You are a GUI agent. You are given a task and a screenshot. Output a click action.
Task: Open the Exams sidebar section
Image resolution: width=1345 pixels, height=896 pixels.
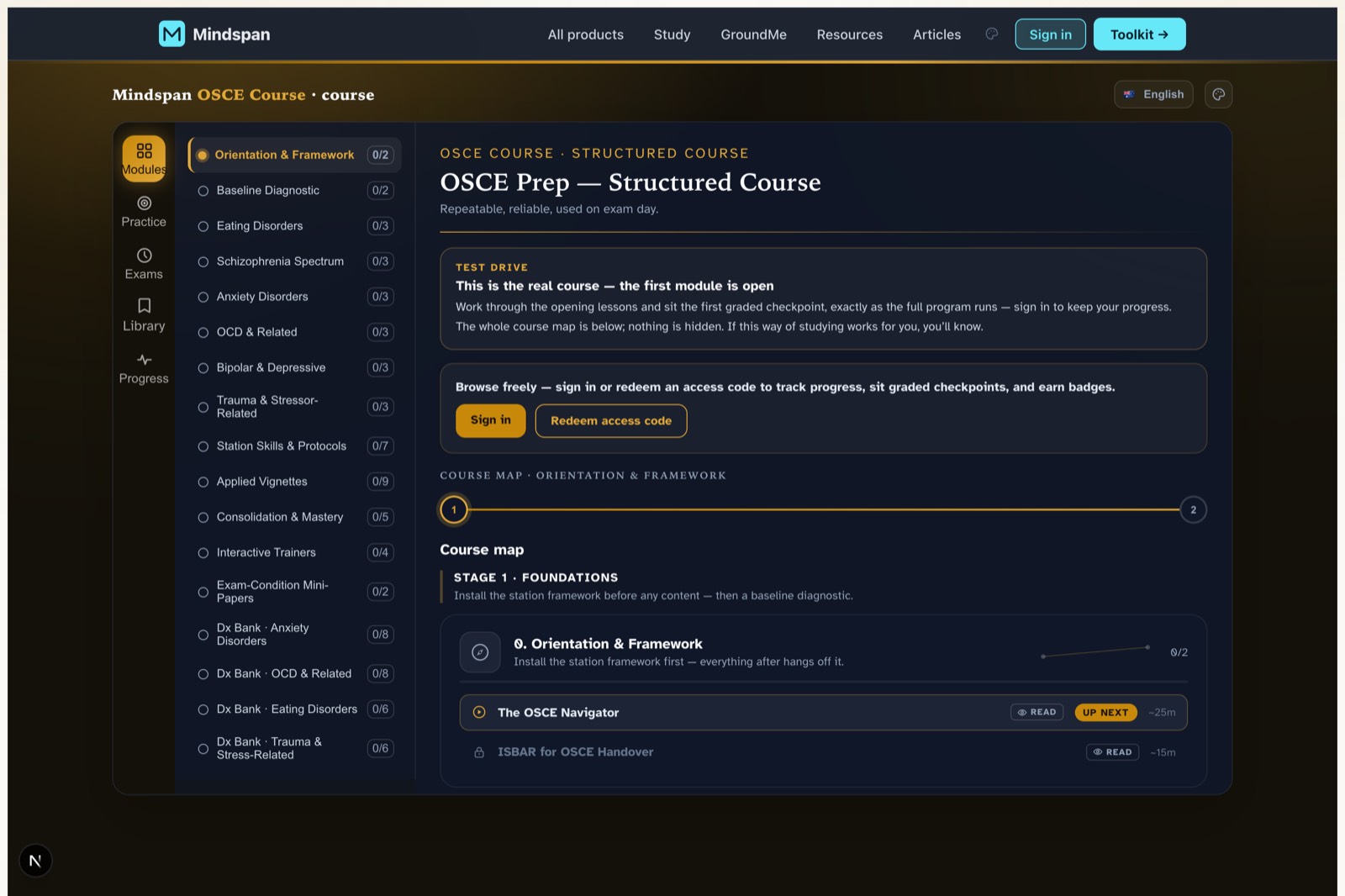point(144,264)
